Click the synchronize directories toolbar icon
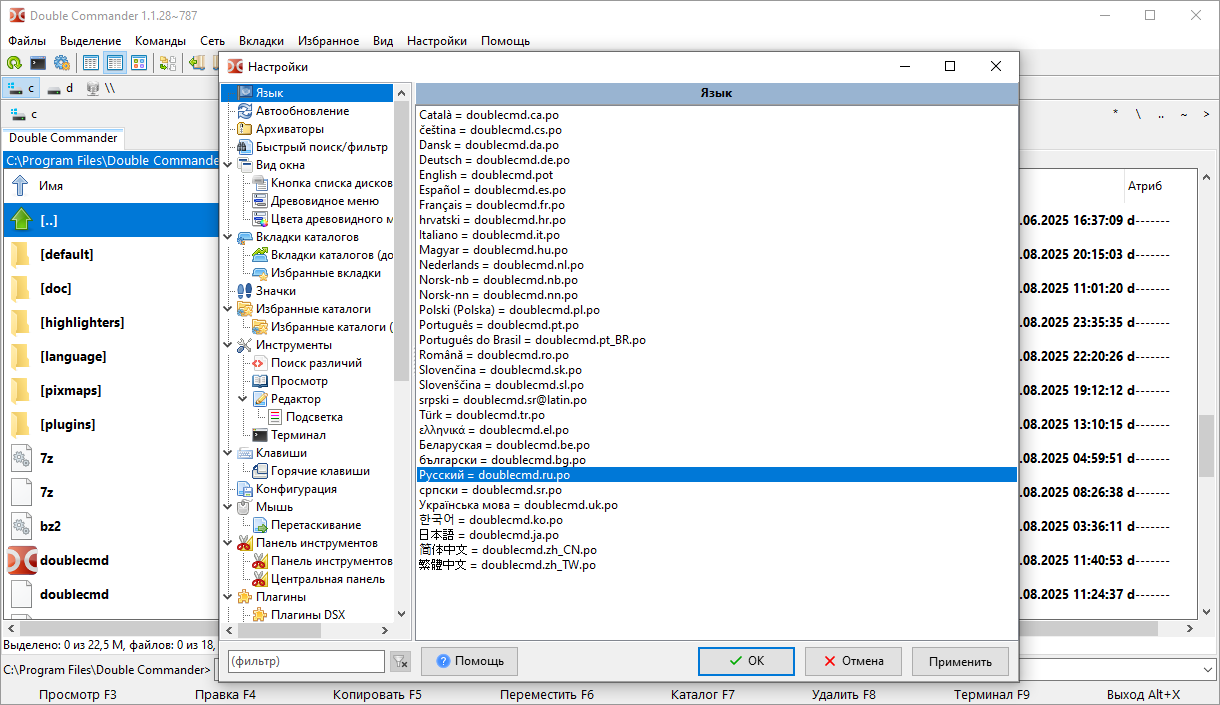1220x705 pixels. click(x=168, y=63)
